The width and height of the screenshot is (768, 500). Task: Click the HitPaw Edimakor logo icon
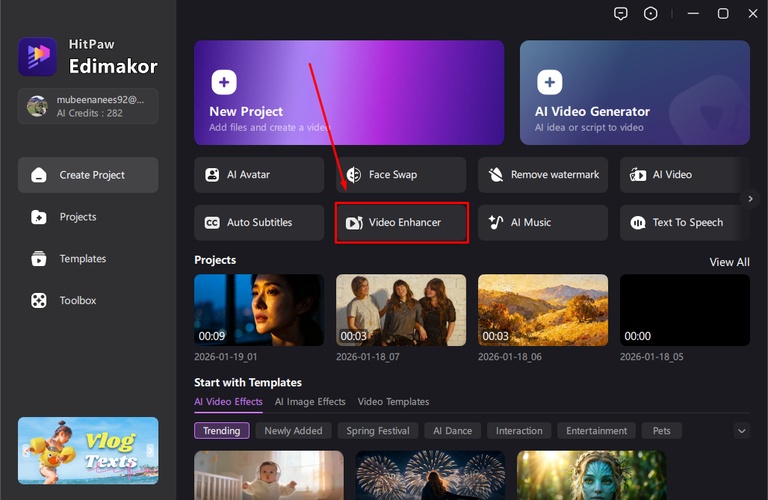pyautogui.click(x=37, y=56)
